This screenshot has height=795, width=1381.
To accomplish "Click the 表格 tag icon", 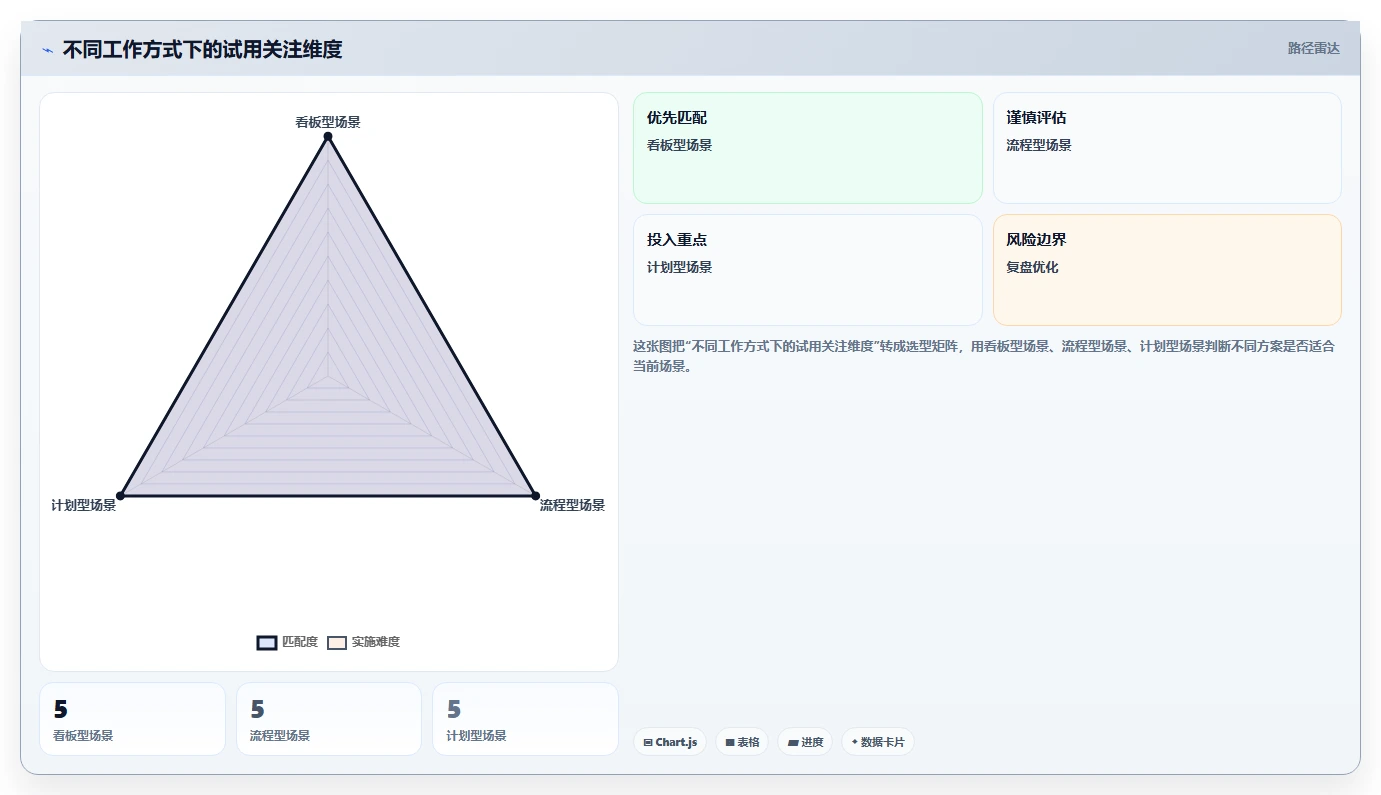I will pos(730,742).
